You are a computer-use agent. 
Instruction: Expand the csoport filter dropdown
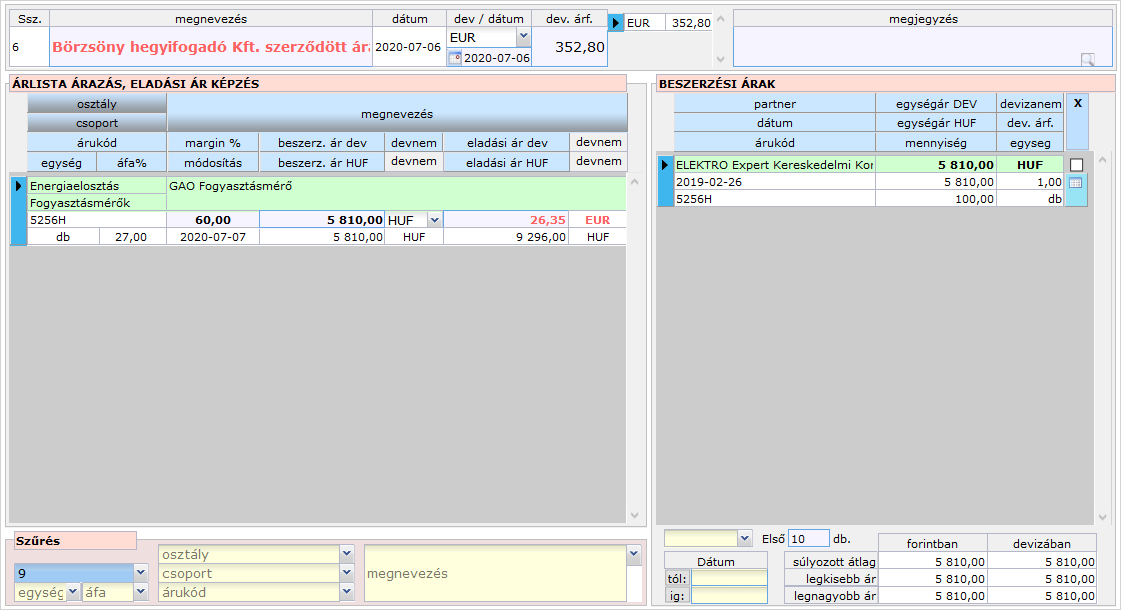[346, 574]
